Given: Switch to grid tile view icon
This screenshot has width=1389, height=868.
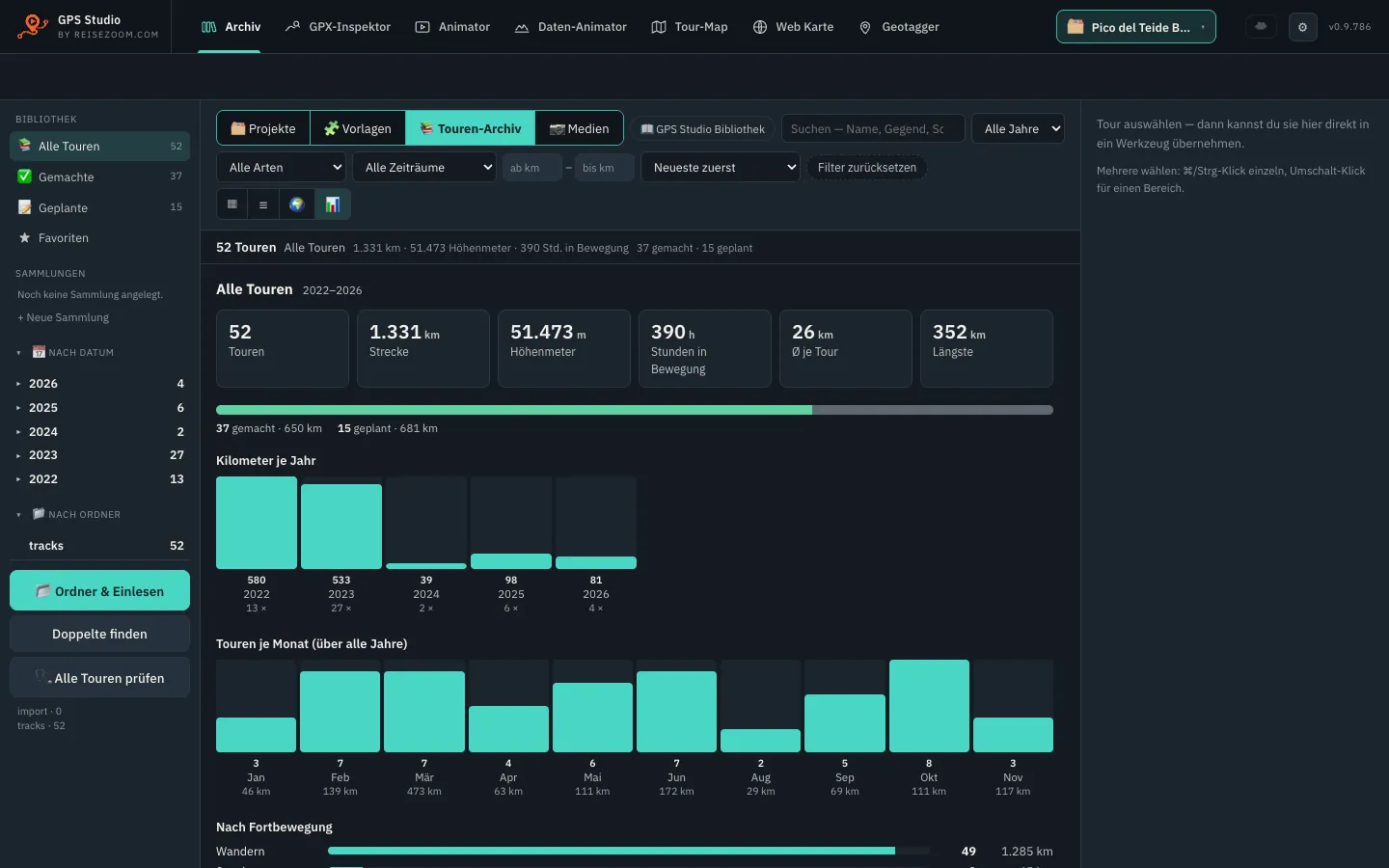Looking at the screenshot, I should (232, 204).
